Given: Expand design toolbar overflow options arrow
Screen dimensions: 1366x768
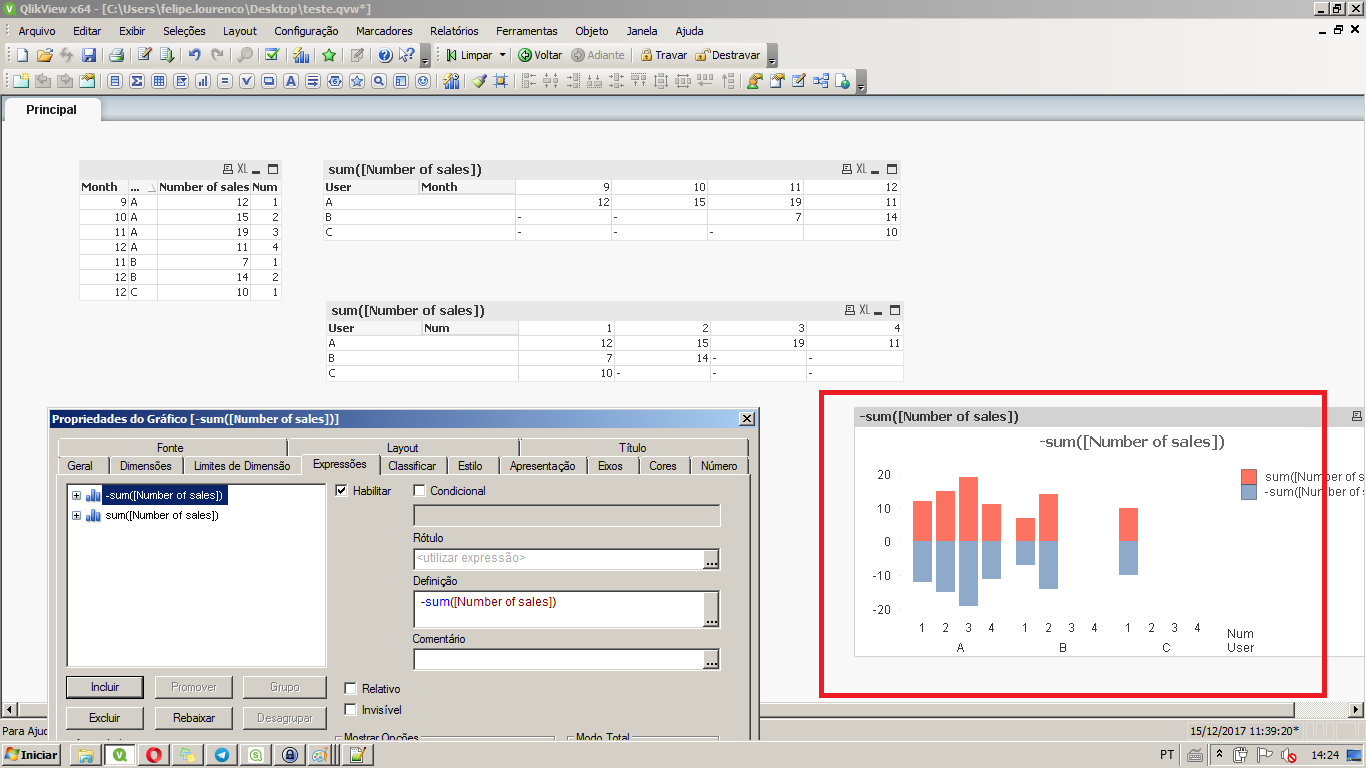Looking at the screenshot, I should point(861,82).
